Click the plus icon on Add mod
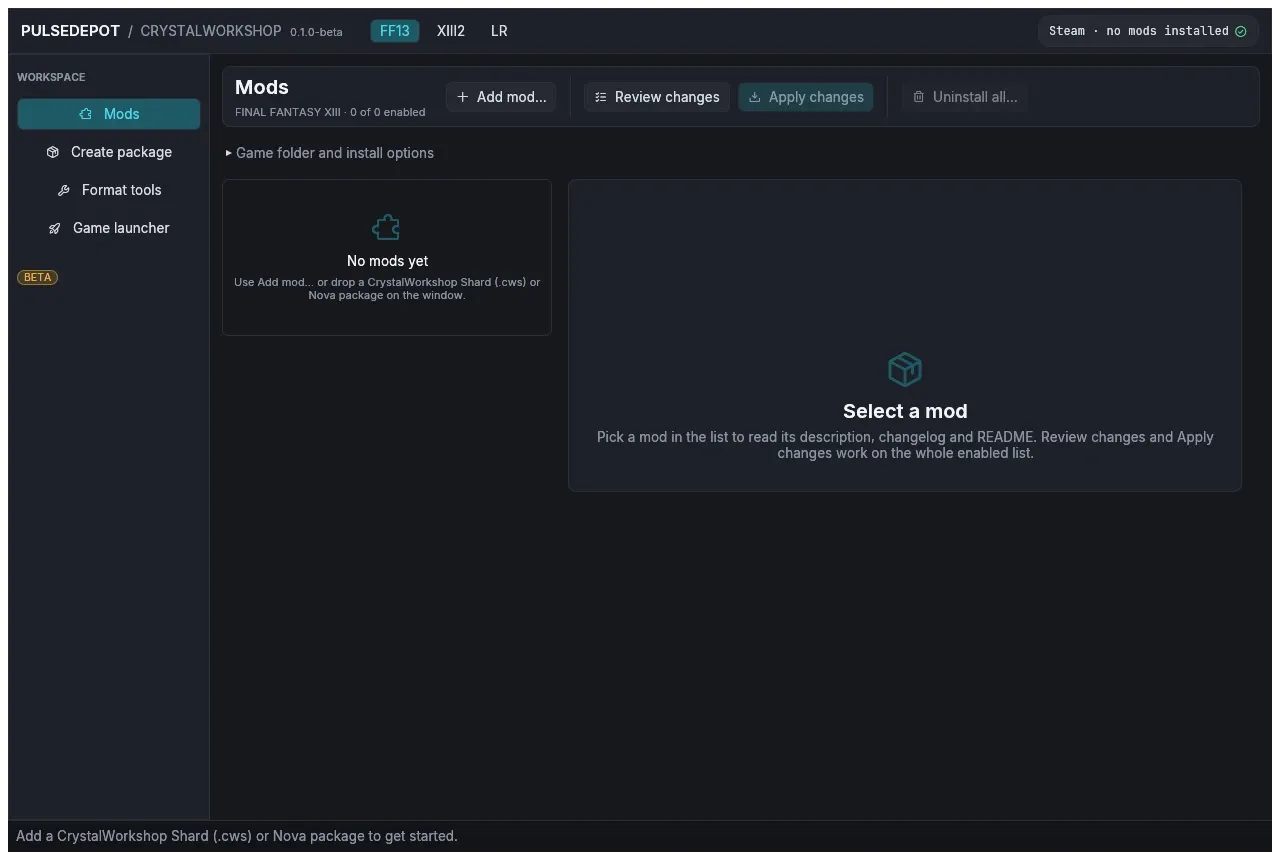 point(462,97)
